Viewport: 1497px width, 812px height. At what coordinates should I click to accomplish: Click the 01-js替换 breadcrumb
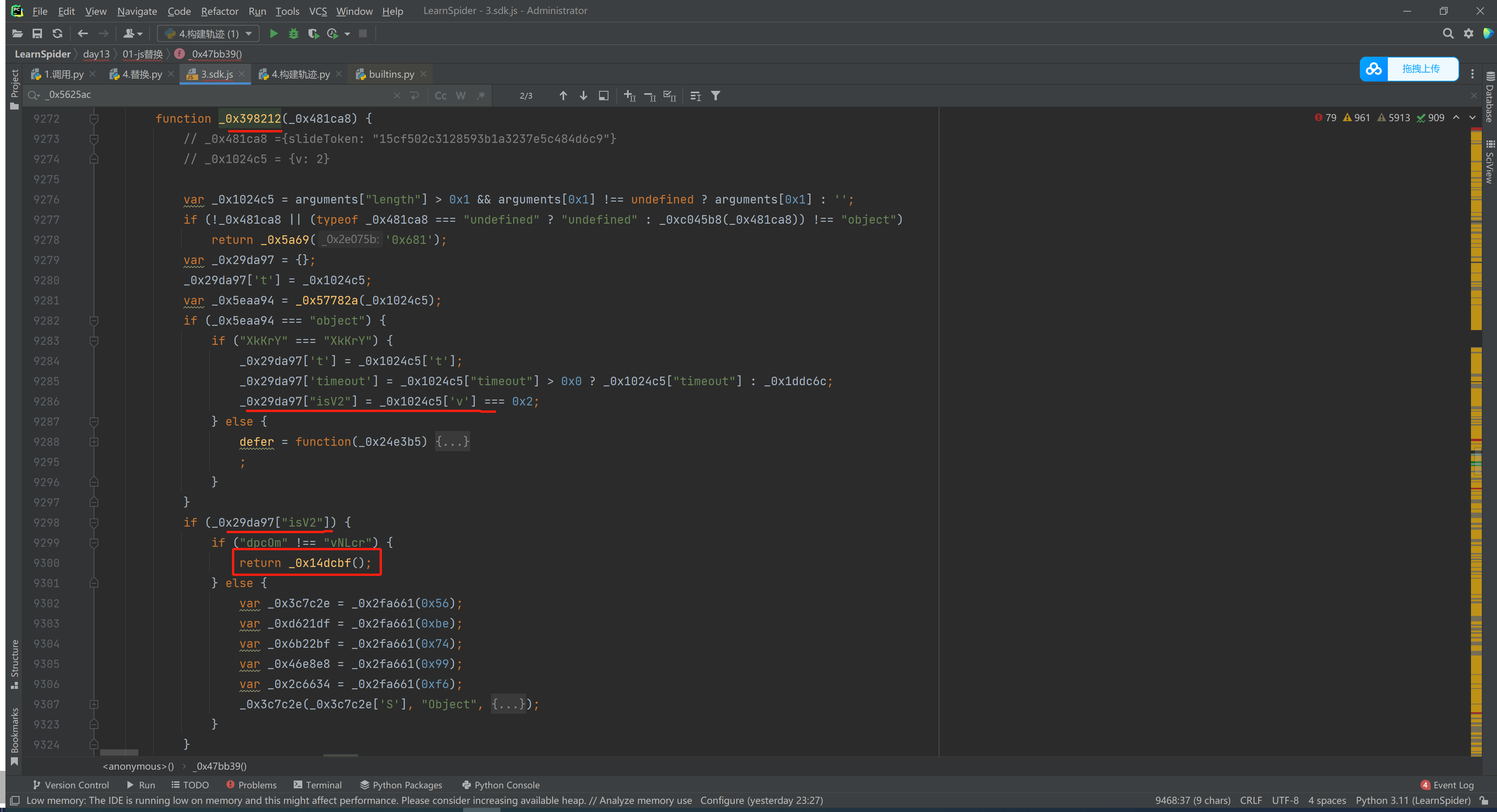click(x=142, y=54)
